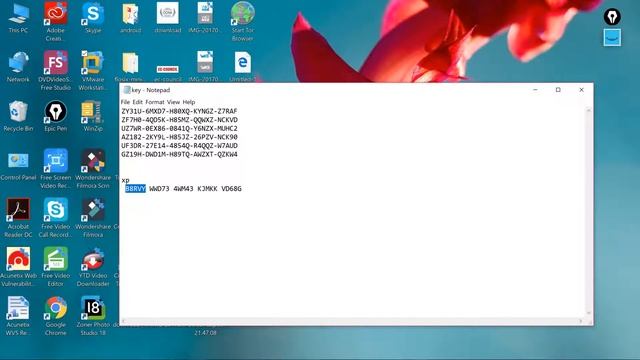The width and height of the screenshot is (640, 360).
Task: Select Zoner Photo Studio 18 shortcut
Action: click(93, 316)
